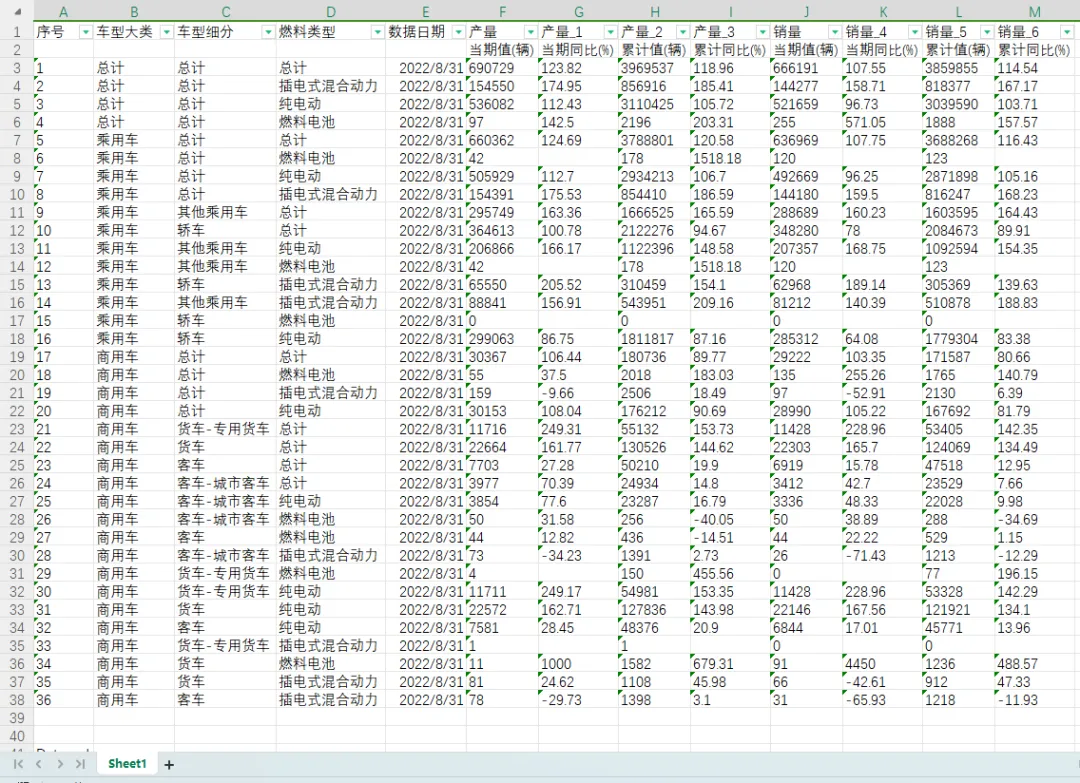Viewport: 1080px width, 783px height.
Task: Open filter dropdown for 数据日期 column
Action: (459, 32)
